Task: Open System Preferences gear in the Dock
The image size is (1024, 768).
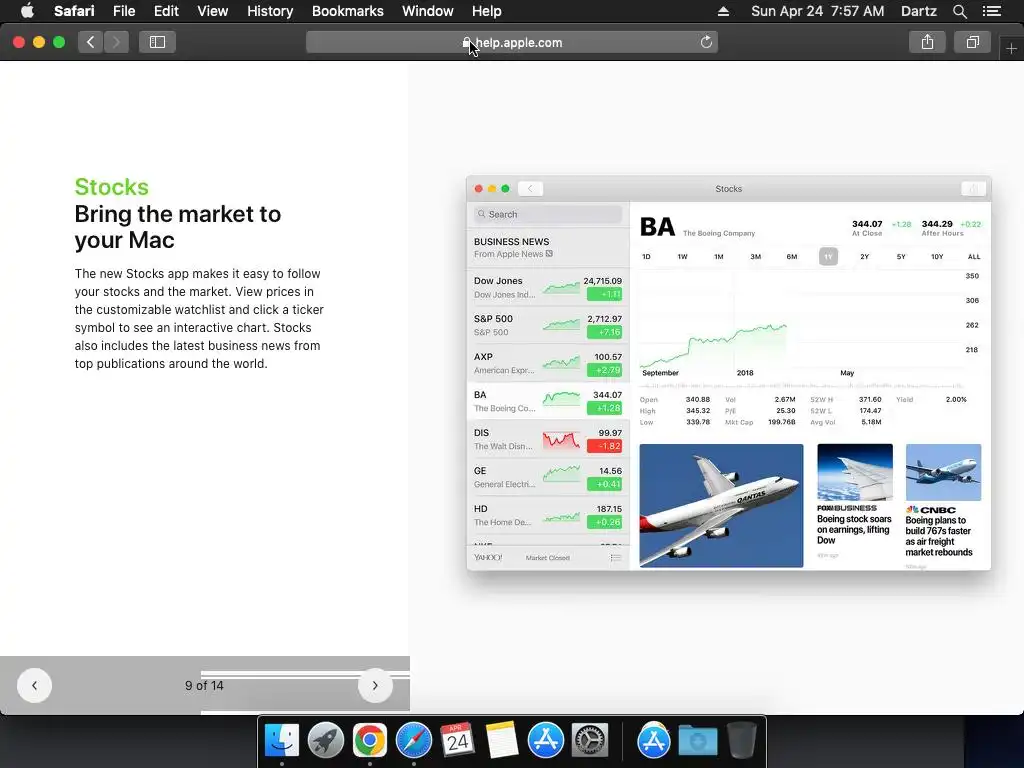Action: point(590,741)
